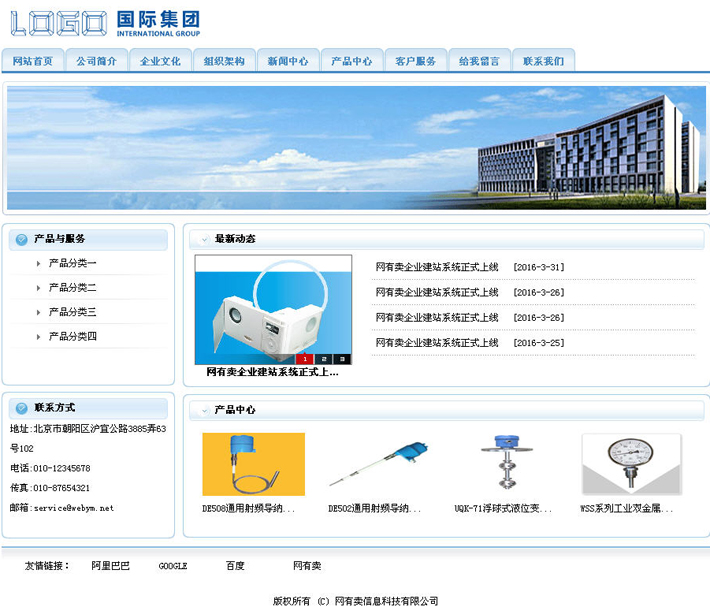The width and height of the screenshot is (710, 607).
Task: Expand the 产品分类四 category
Action: click(x=72, y=337)
